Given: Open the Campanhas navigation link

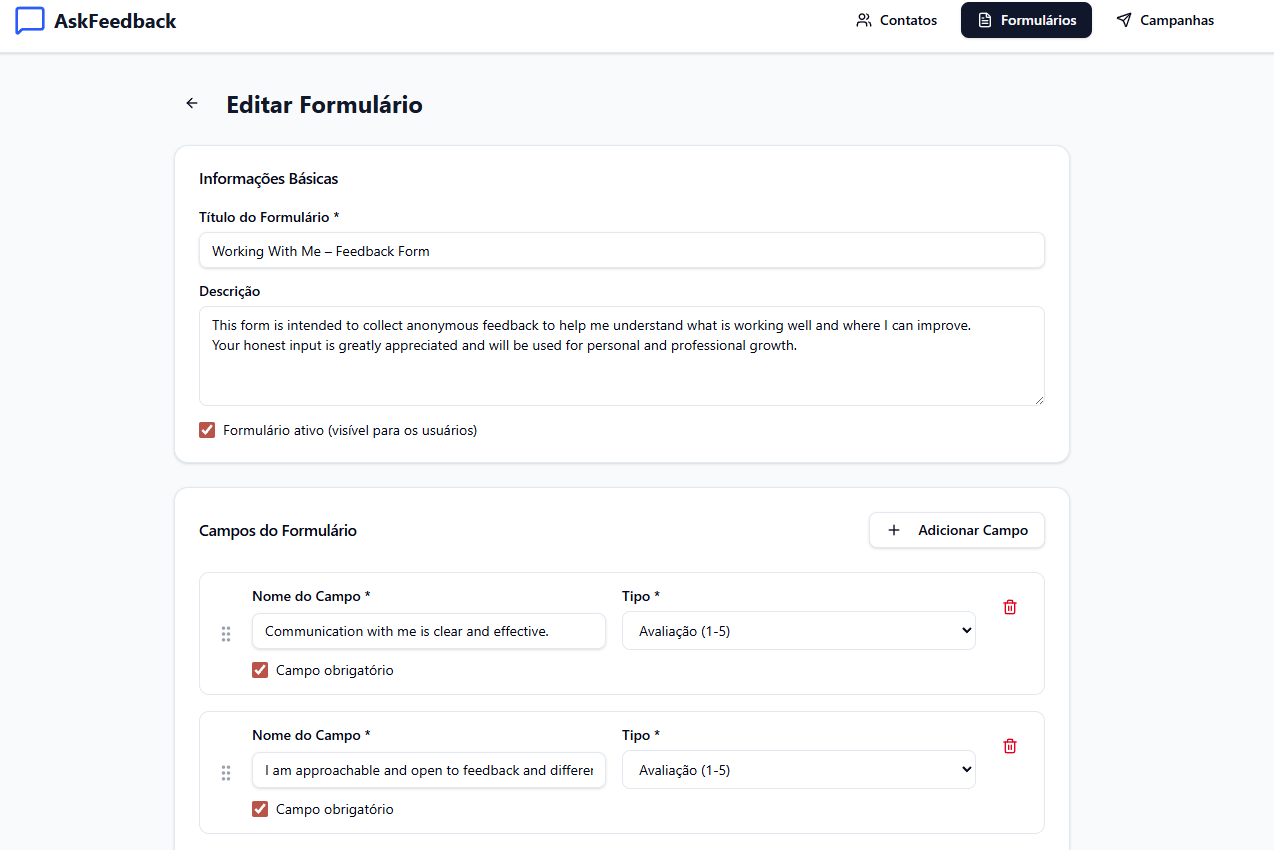Looking at the screenshot, I should click(1165, 20).
